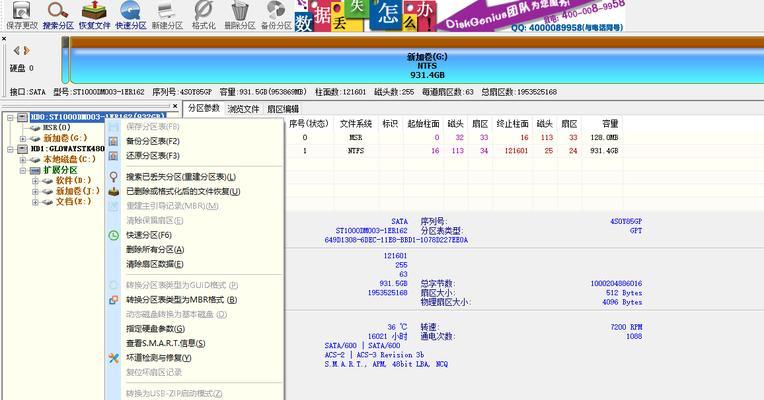Expand the 软件(D:) tree node
The image size is (764, 400).
point(35,181)
